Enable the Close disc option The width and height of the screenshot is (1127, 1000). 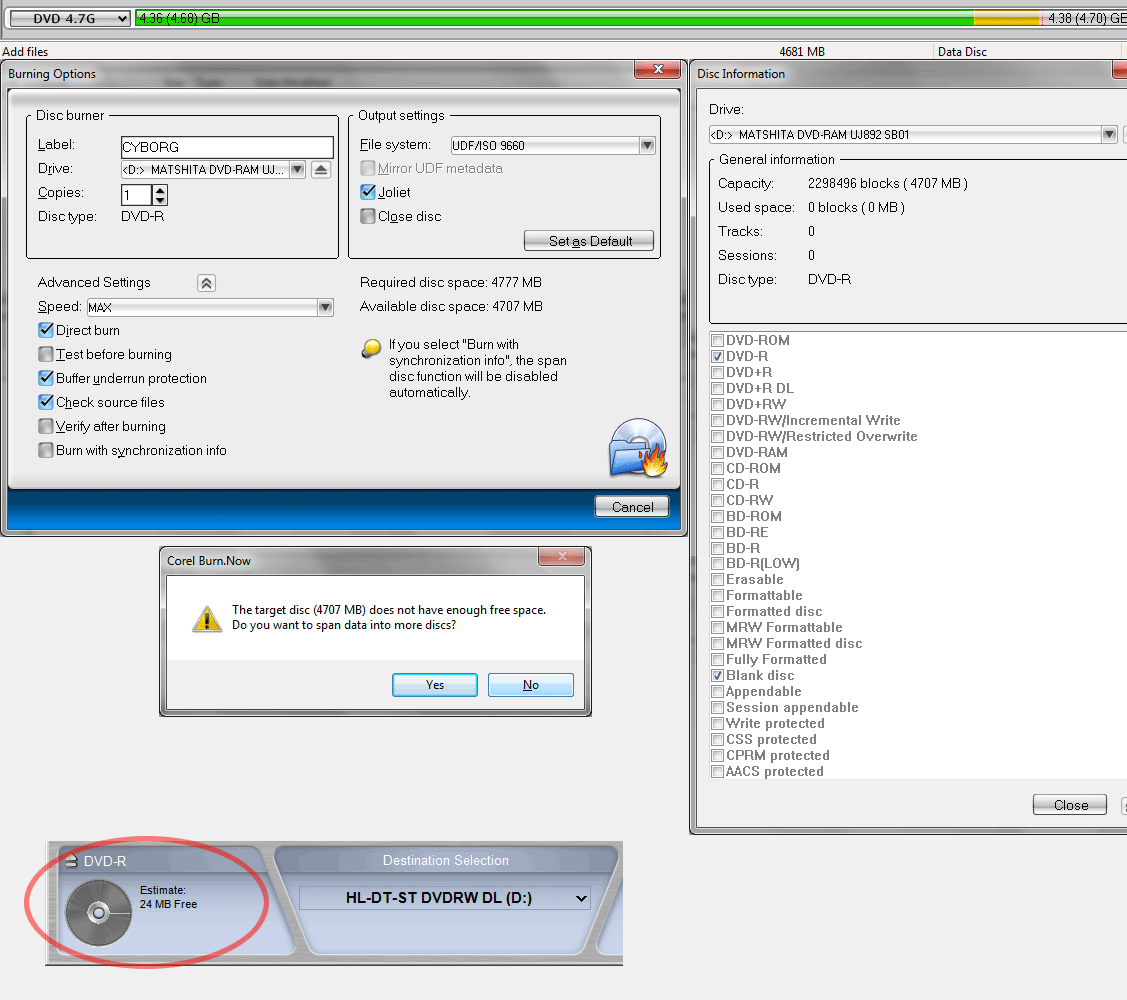pos(368,216)
